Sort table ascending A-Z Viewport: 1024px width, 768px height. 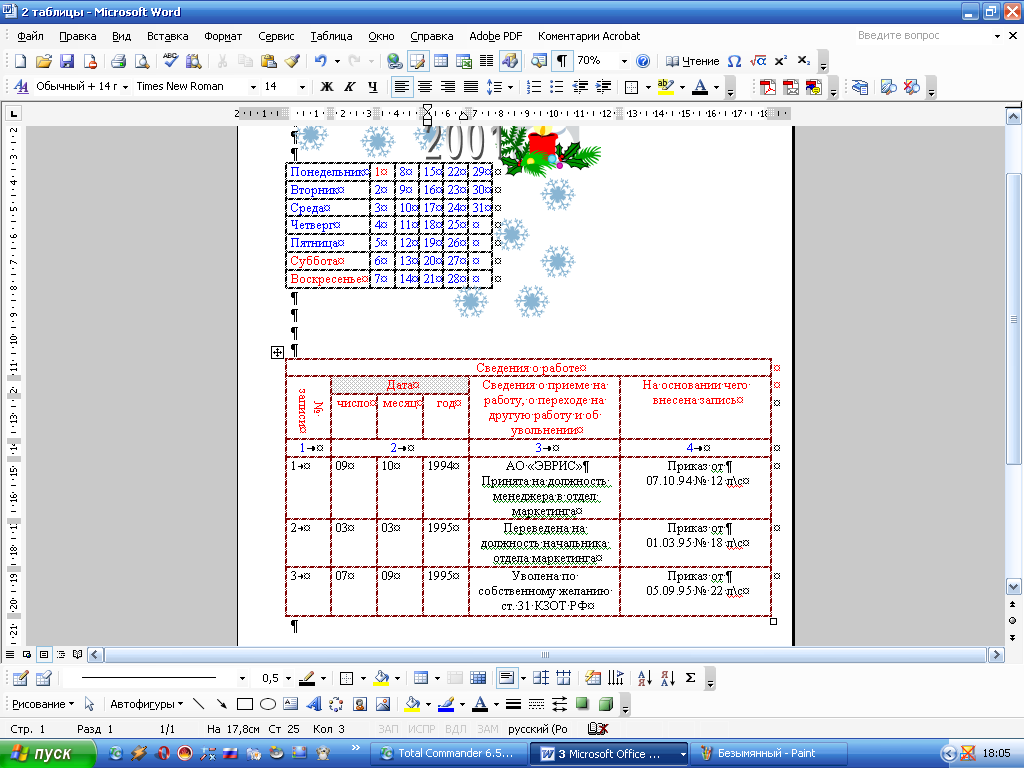click(x=645, y=678)
